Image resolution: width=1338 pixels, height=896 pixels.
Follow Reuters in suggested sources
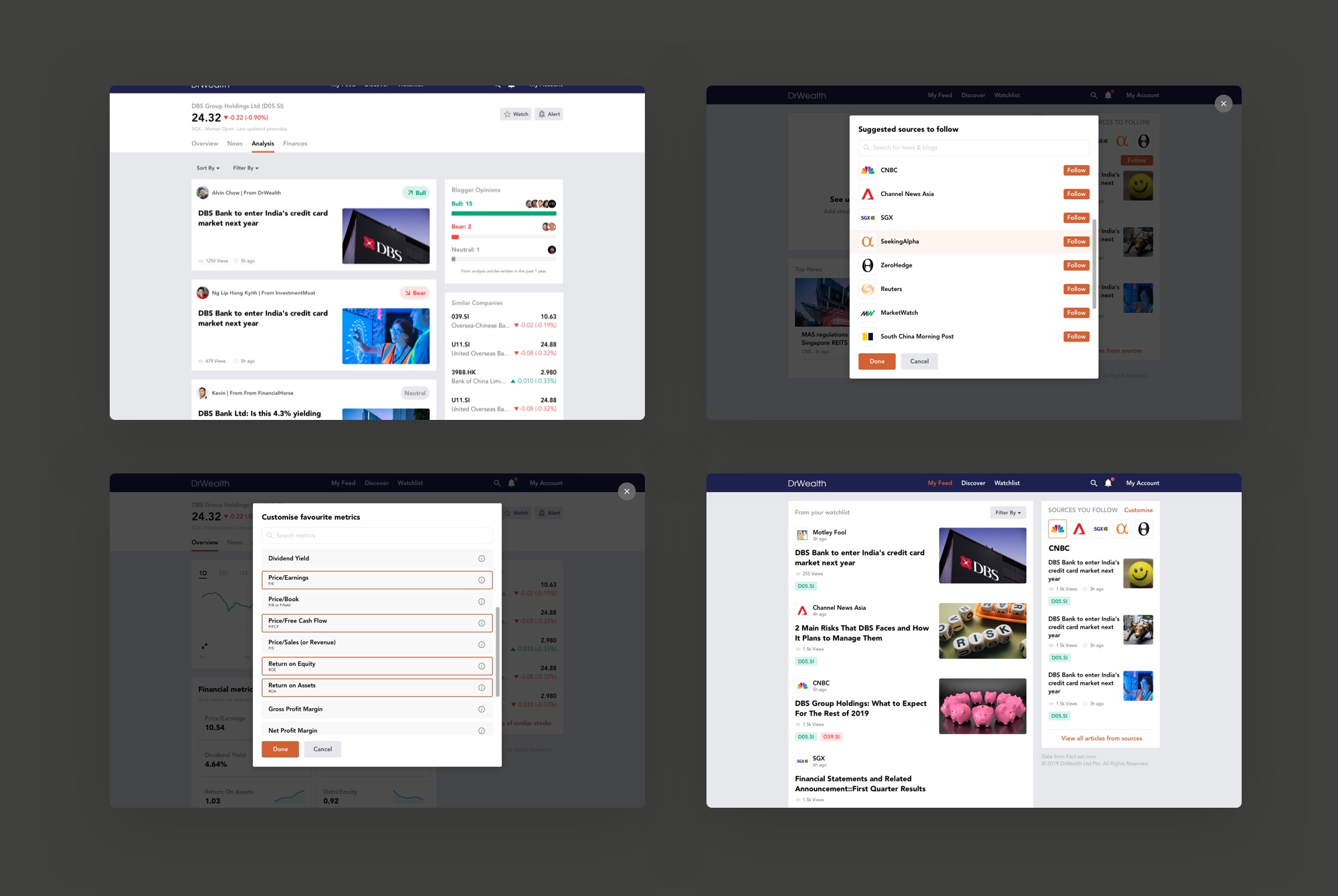1076,289
